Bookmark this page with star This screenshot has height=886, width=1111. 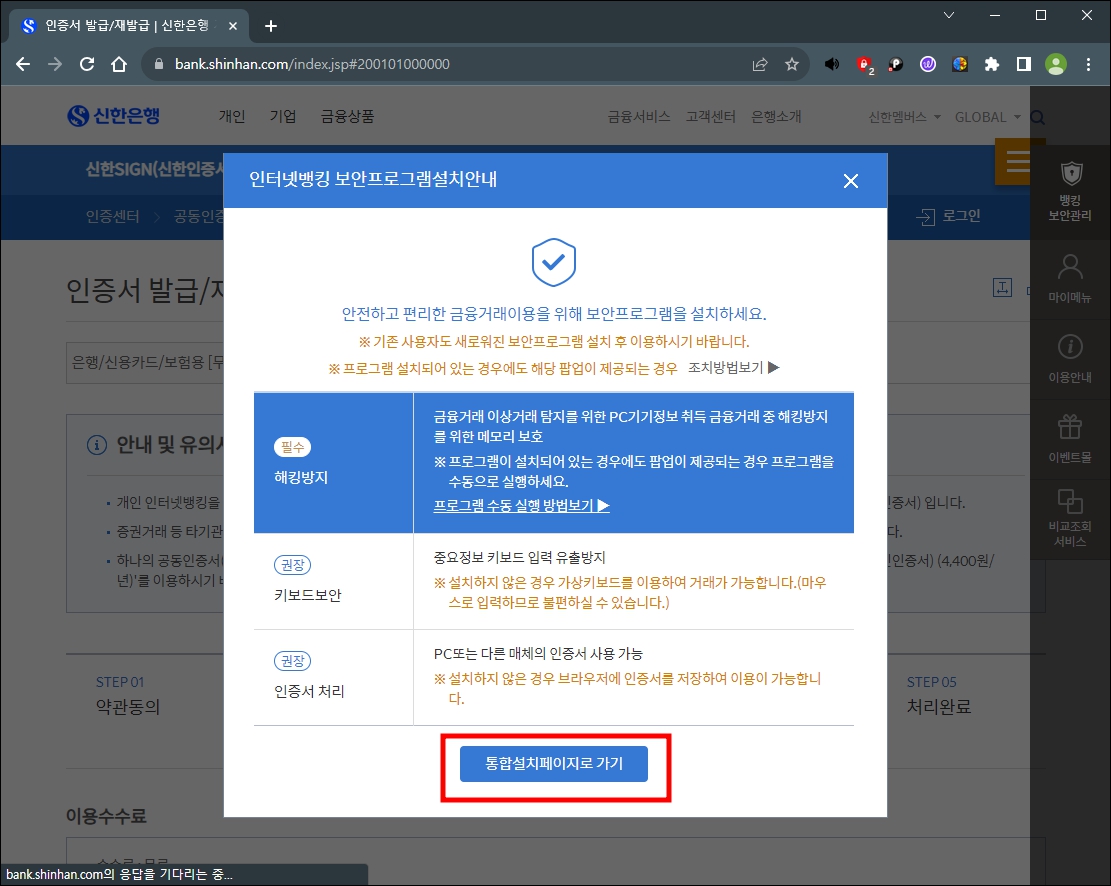792,65
